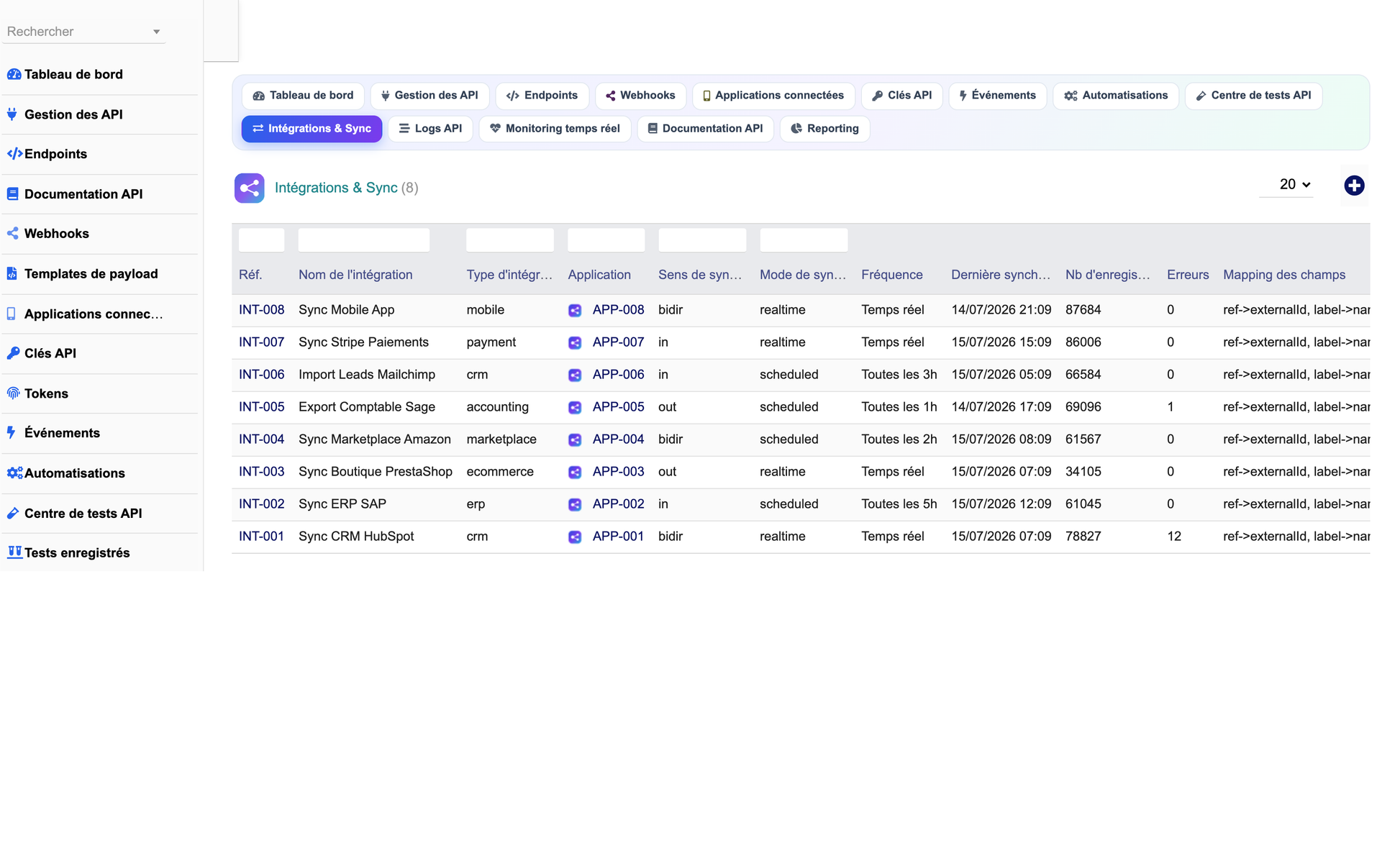Click the sidebar Tableau de bord gauge icon
1400x866 pixels.
pos(14,74)
